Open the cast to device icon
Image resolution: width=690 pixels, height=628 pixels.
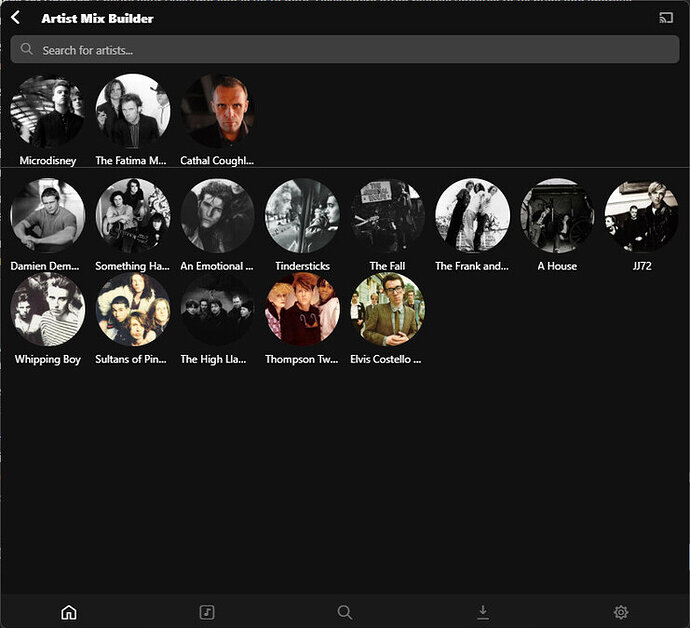click(x=666, y=18)
